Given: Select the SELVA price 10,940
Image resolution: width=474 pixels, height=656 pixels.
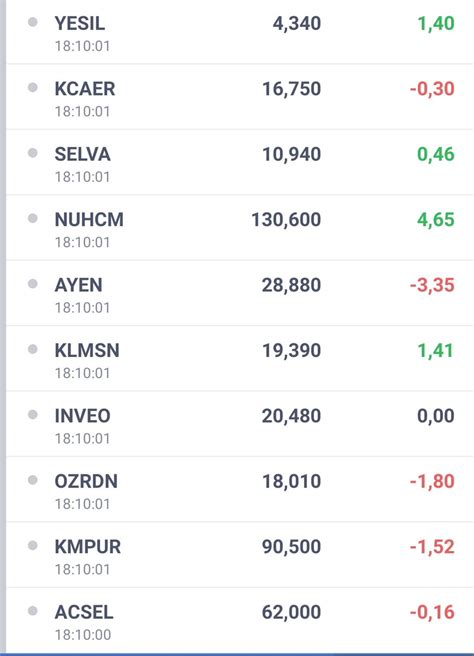Looking at the screenshot, I should [292, 154].
